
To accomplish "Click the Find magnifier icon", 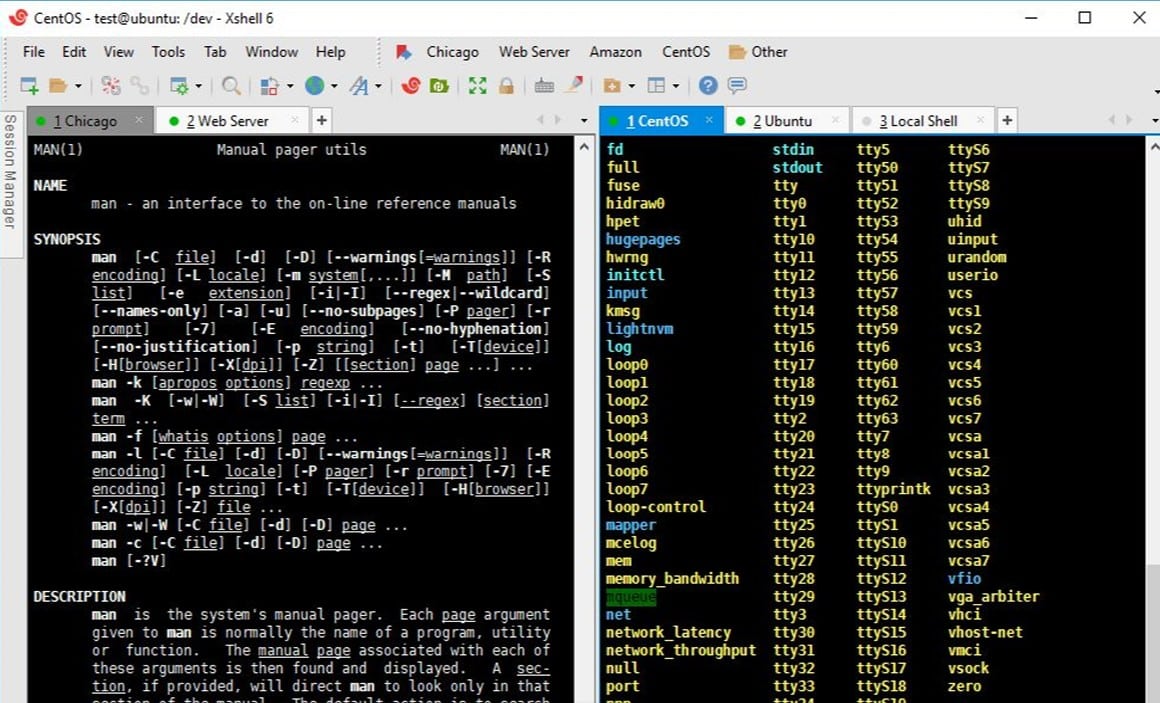I will 231,86.
